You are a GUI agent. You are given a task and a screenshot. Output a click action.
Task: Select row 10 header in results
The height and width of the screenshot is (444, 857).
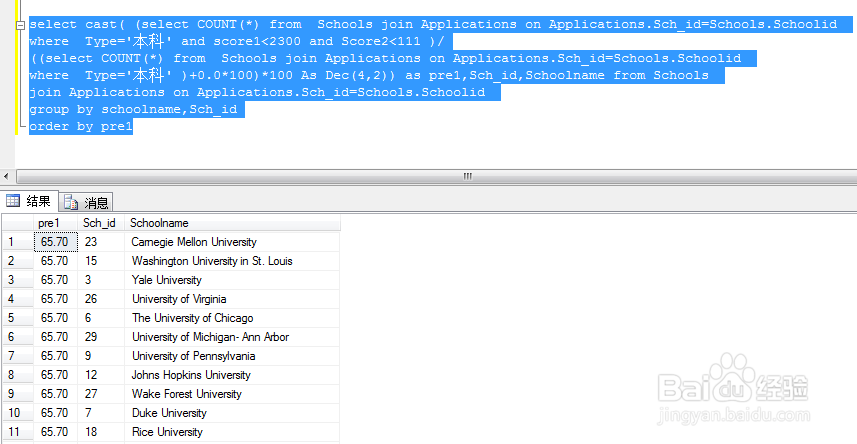18,413
